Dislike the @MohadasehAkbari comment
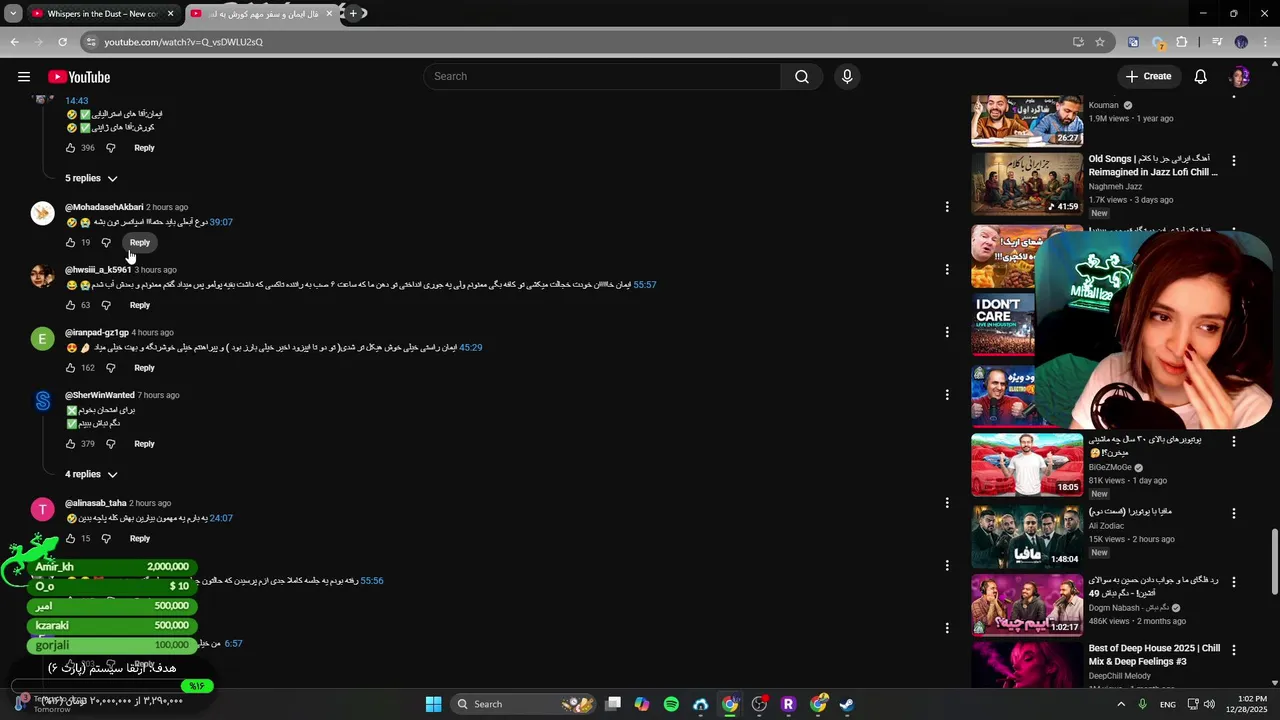 pyautogui.click(x=106, y=243)
